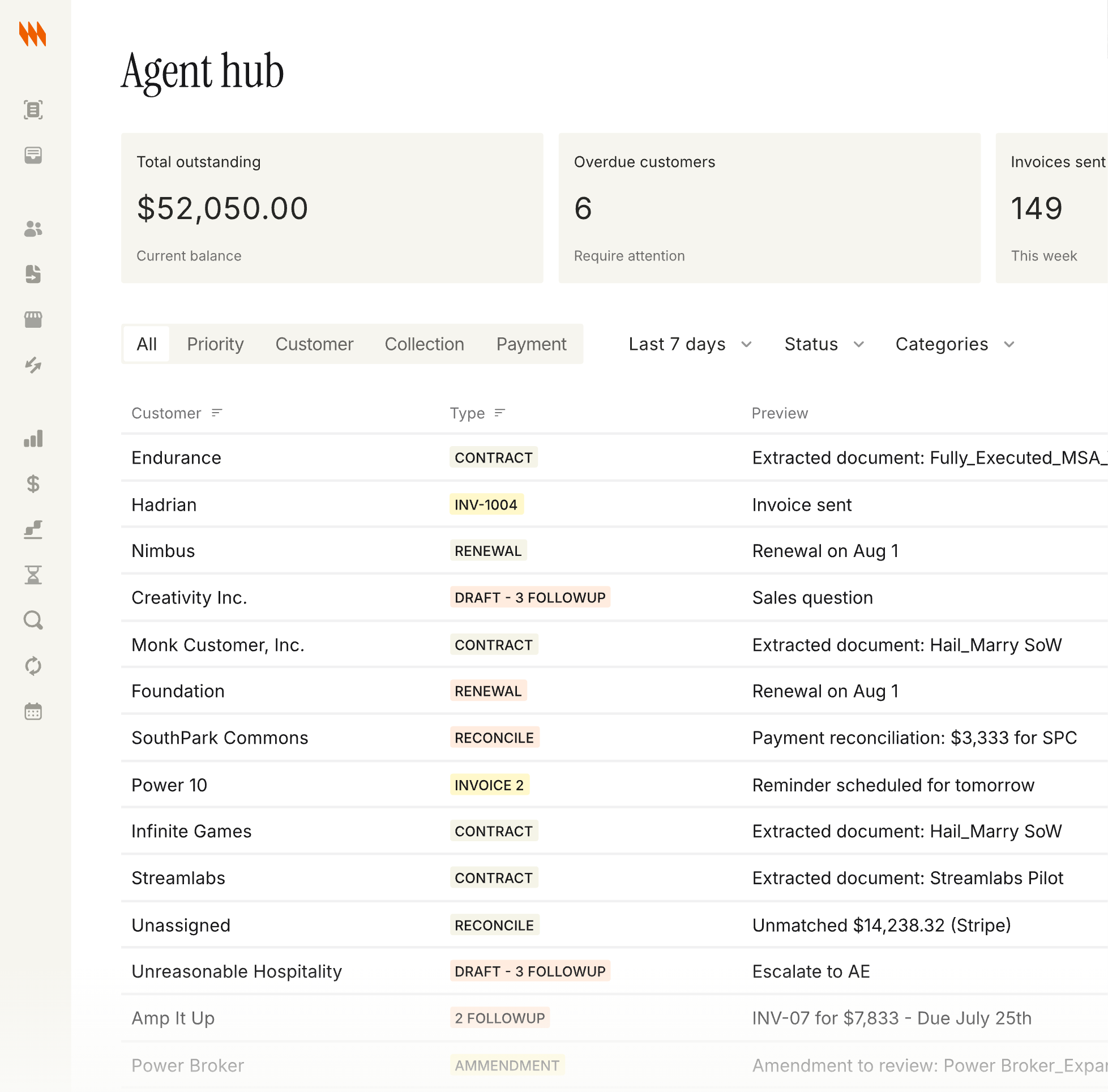Open the dollar sign payments icon
1108x1092 pixels.
[33, 484]
